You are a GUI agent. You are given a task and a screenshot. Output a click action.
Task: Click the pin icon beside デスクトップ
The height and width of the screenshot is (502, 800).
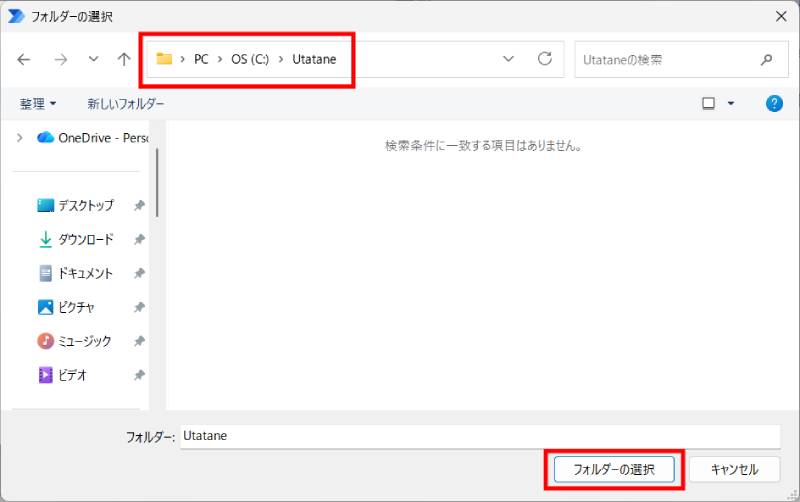pos(139,206)
